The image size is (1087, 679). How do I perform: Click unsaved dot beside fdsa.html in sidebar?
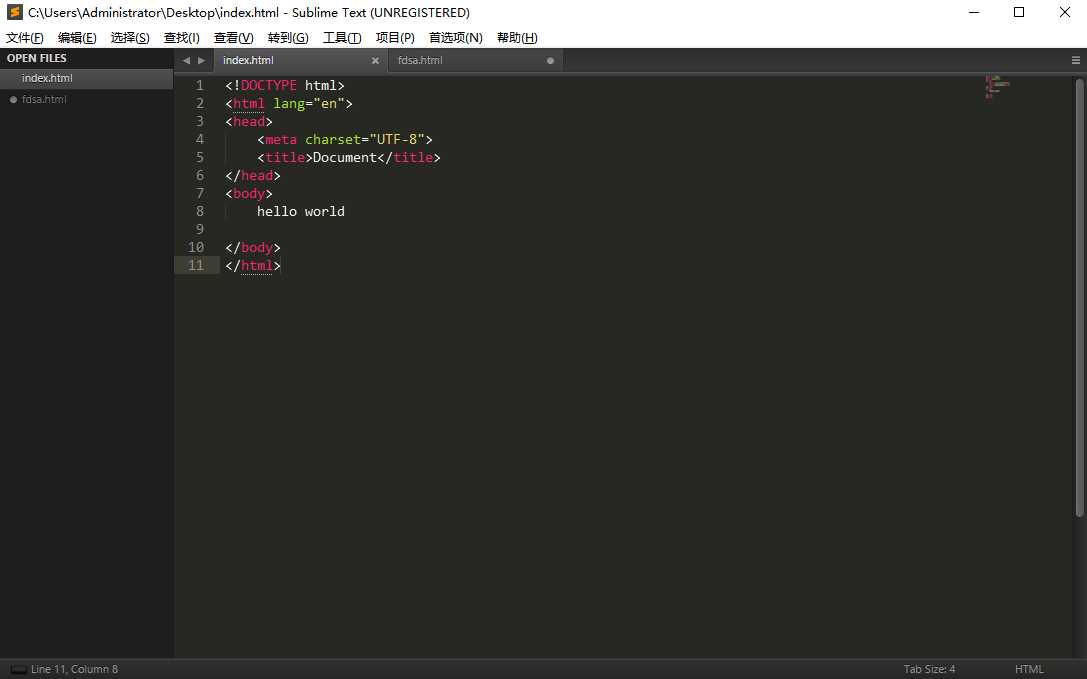12,99
